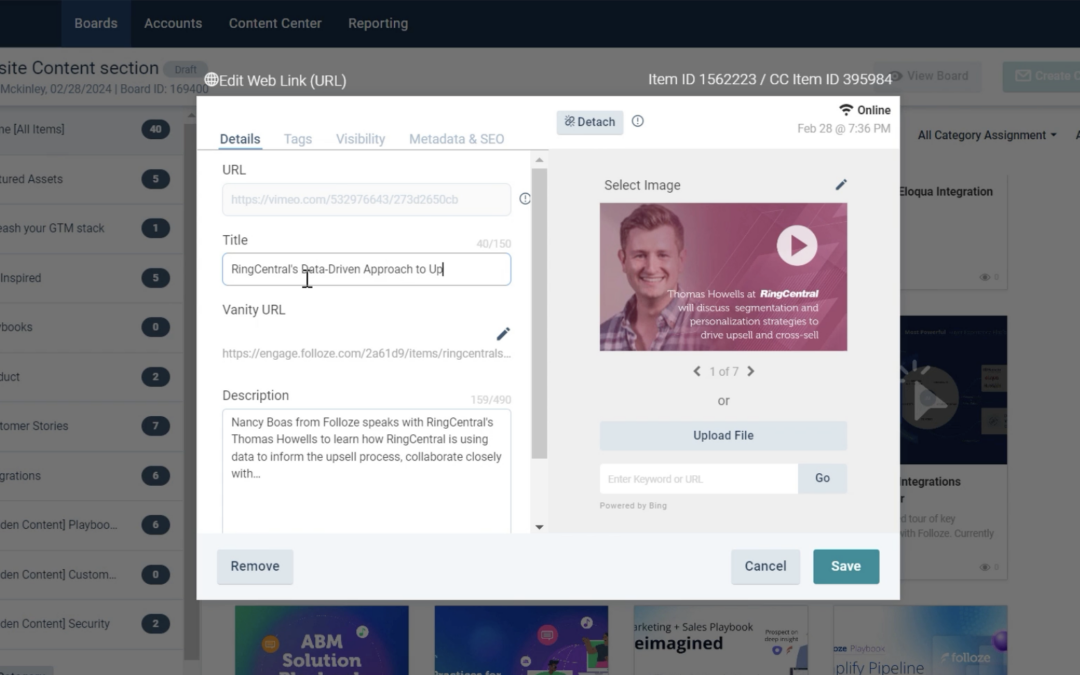Open the Details tab
This screenshot has height=675, width=1080.
click(240, 139)
